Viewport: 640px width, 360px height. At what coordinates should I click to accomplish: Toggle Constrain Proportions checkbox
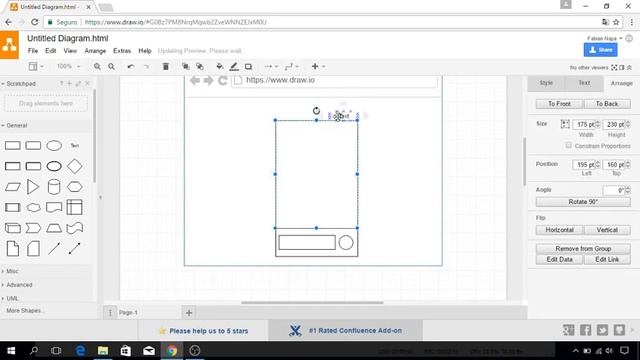pos(569,145)
